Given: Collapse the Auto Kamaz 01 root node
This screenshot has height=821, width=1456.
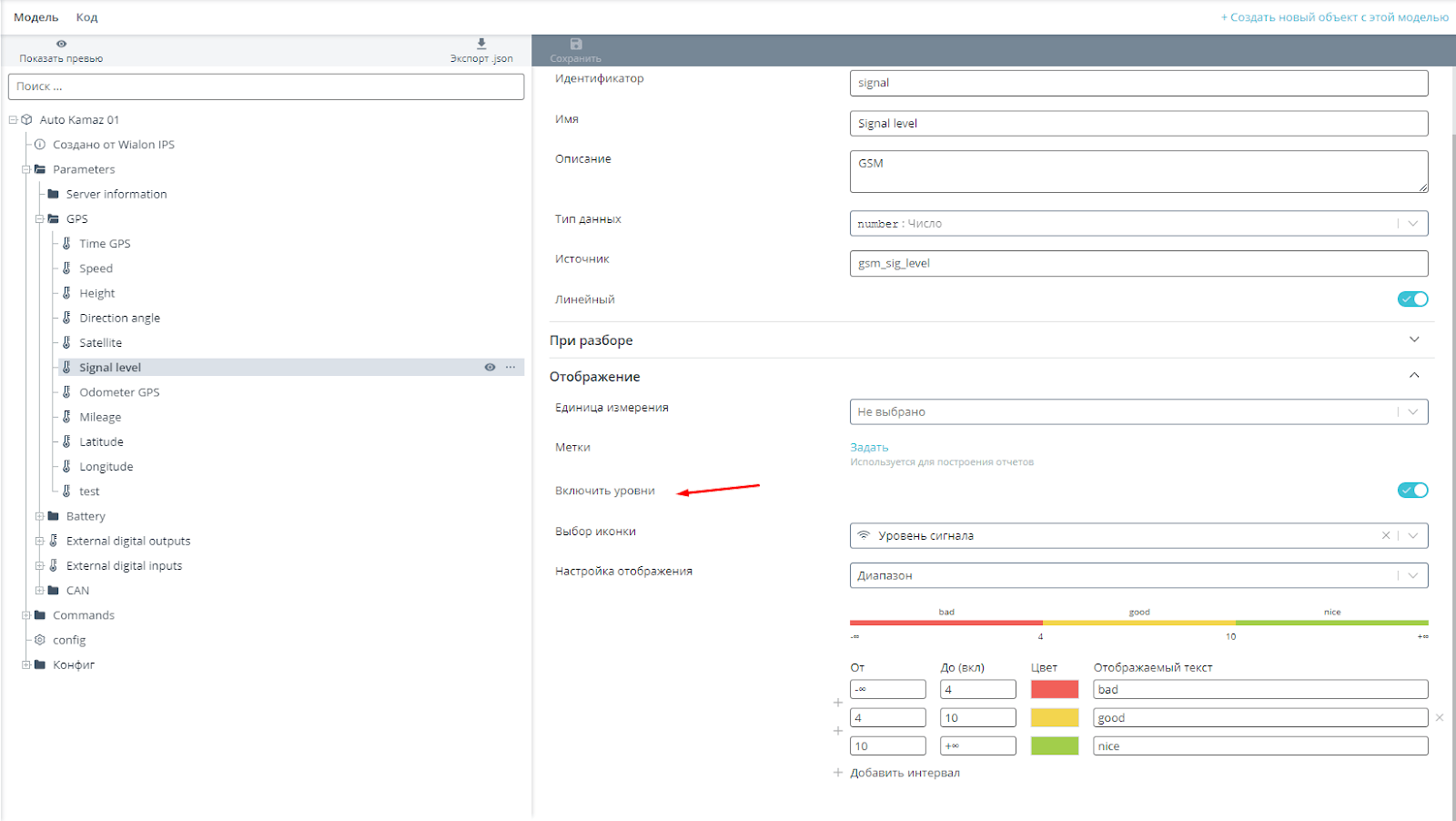Looking at the screenshot, I should [x=14, y=119].
